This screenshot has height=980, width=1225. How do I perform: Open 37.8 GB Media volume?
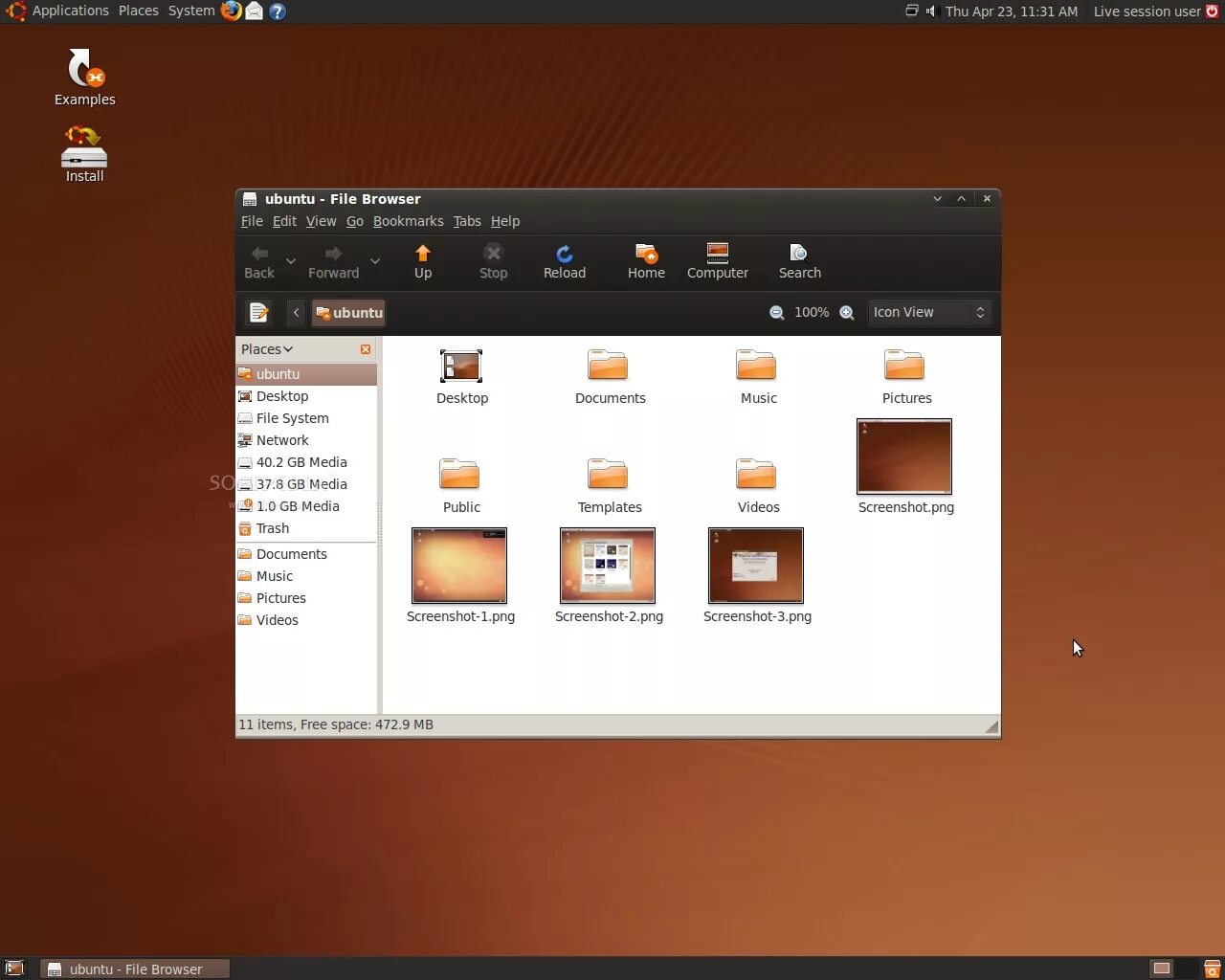tap(306, 484)
